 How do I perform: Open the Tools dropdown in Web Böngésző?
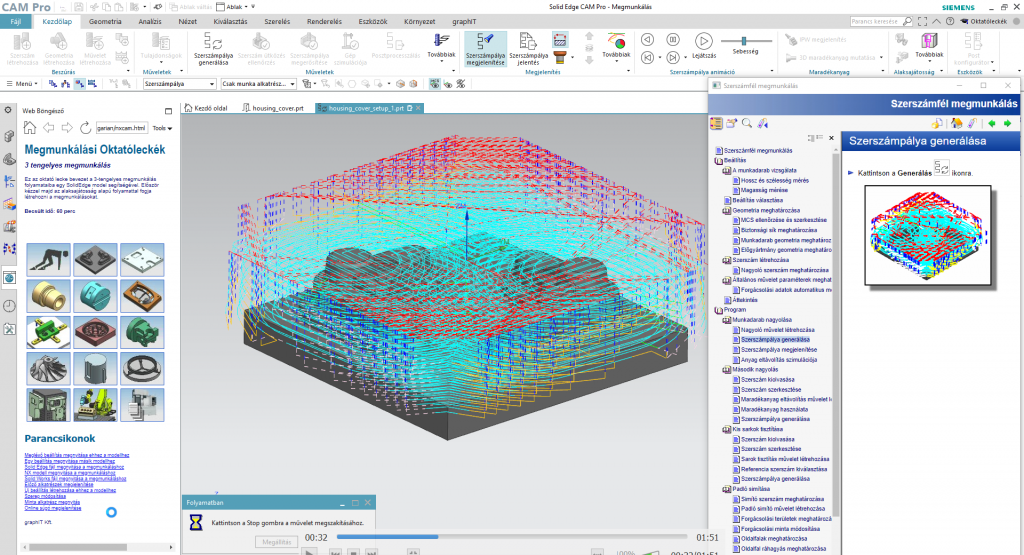pos(163,128)
